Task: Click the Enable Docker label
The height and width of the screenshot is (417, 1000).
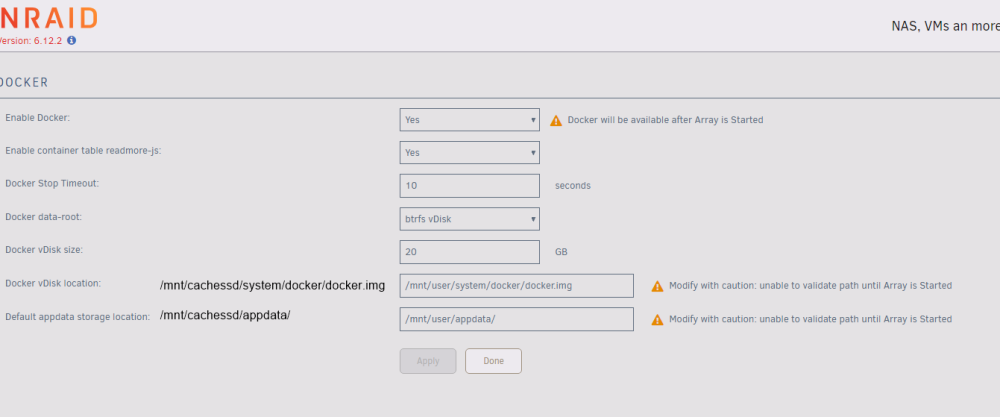Action: tap(38, 117)
